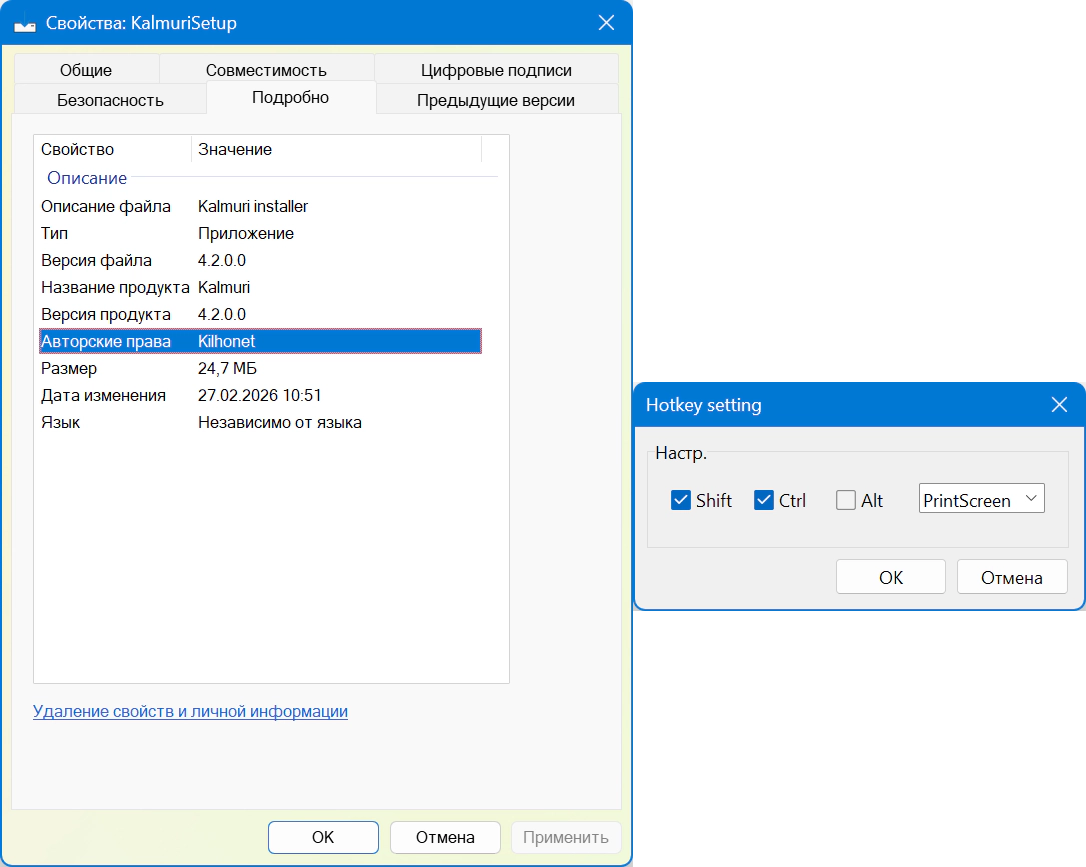This screenshot has height=867, width=1086.
Task: Close the KalmuriSetup properties window
Action: 605,23
